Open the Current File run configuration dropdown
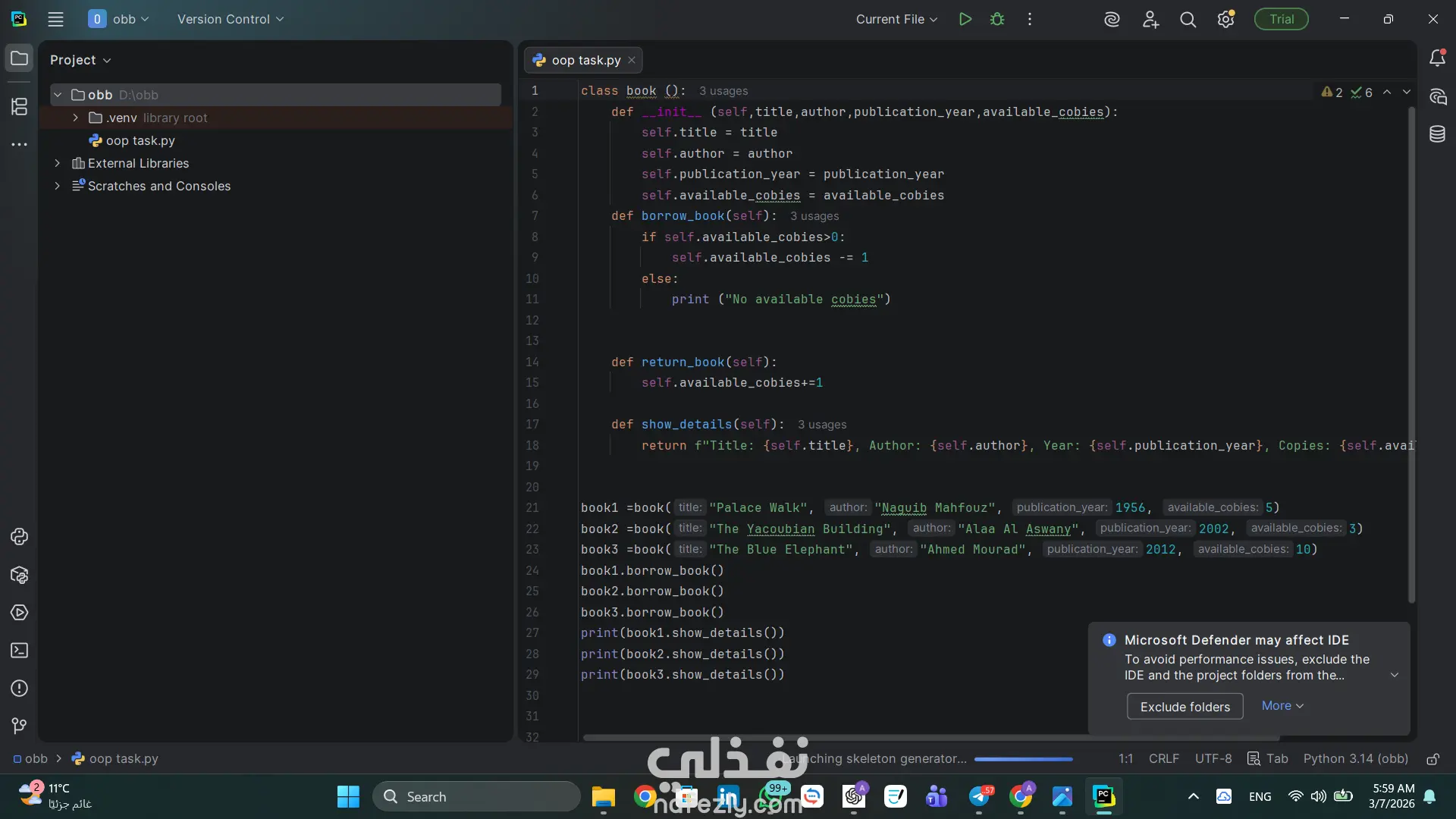The width and height of the screenshot is (1456, 819). pyautogui.click(x=896, y=20)
